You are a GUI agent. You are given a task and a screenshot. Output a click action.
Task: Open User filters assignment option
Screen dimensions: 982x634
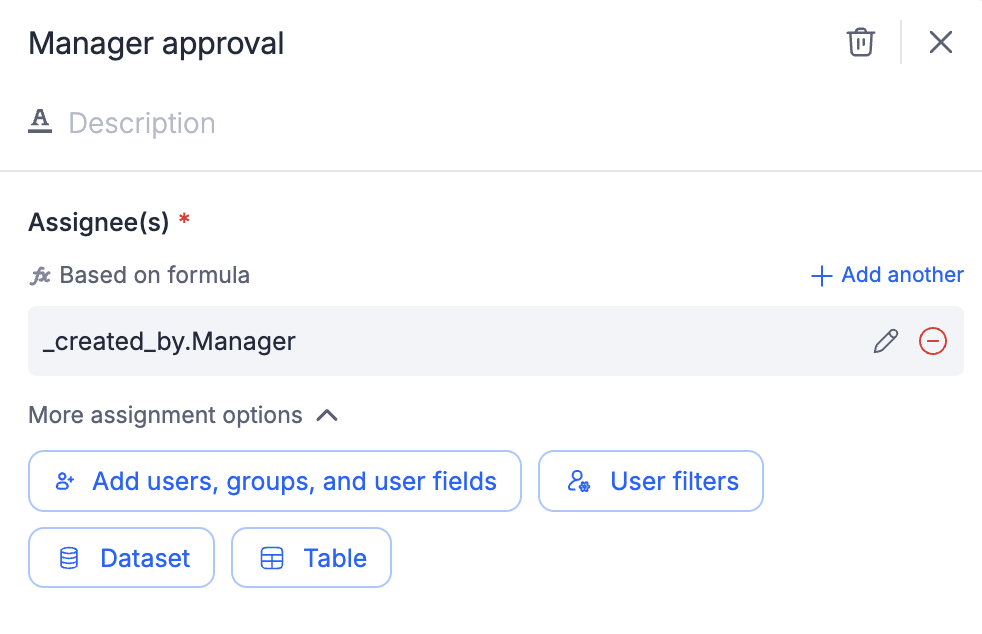tap(674, 482)
